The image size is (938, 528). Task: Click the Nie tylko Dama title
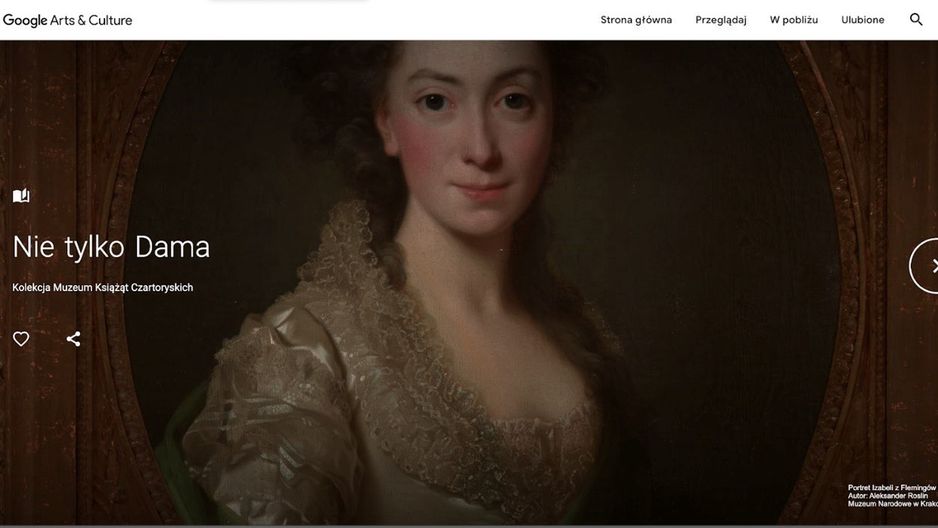pyautogui.click(x=111, y=247)
